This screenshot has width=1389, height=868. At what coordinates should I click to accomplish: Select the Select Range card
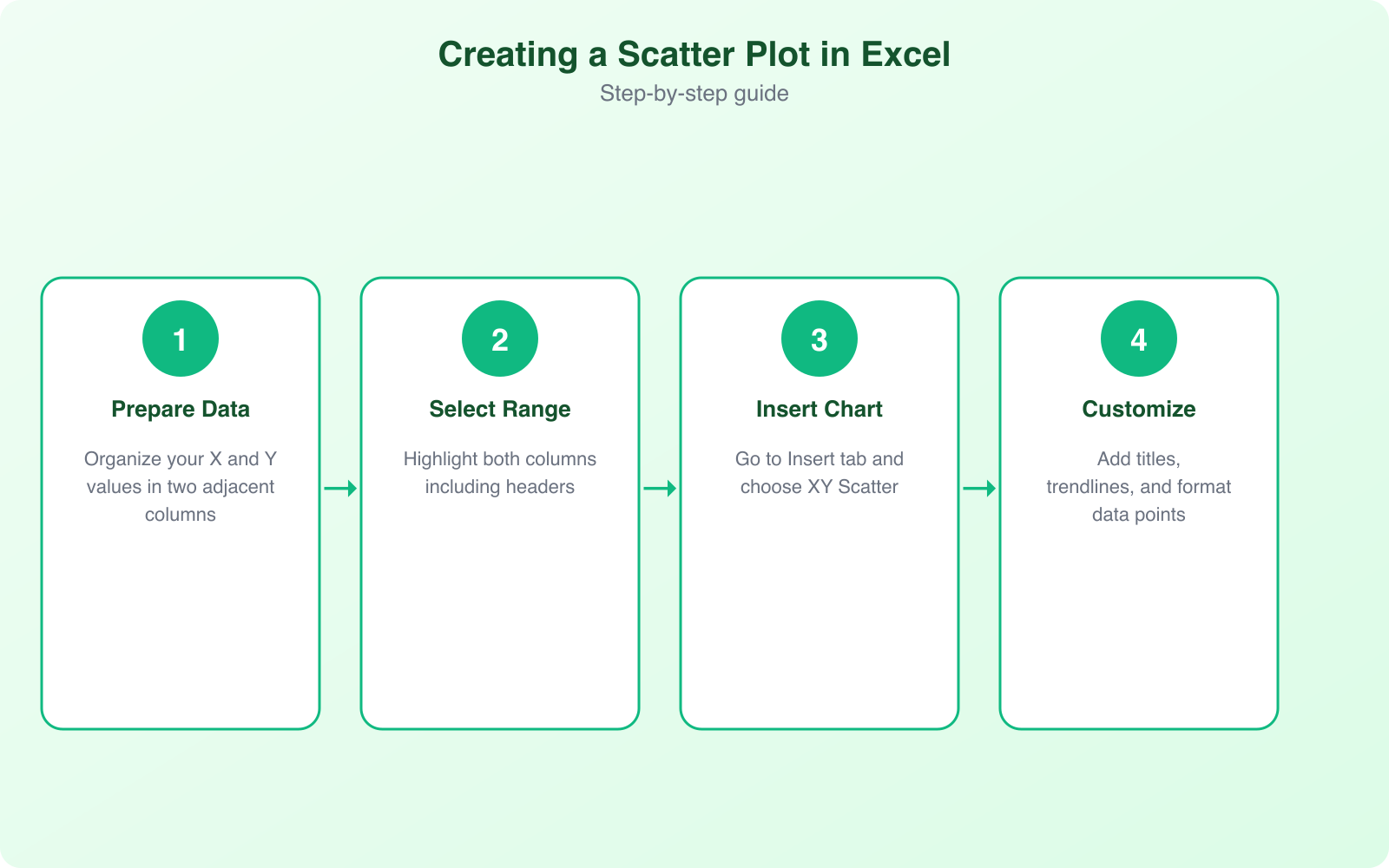(499, 608)
